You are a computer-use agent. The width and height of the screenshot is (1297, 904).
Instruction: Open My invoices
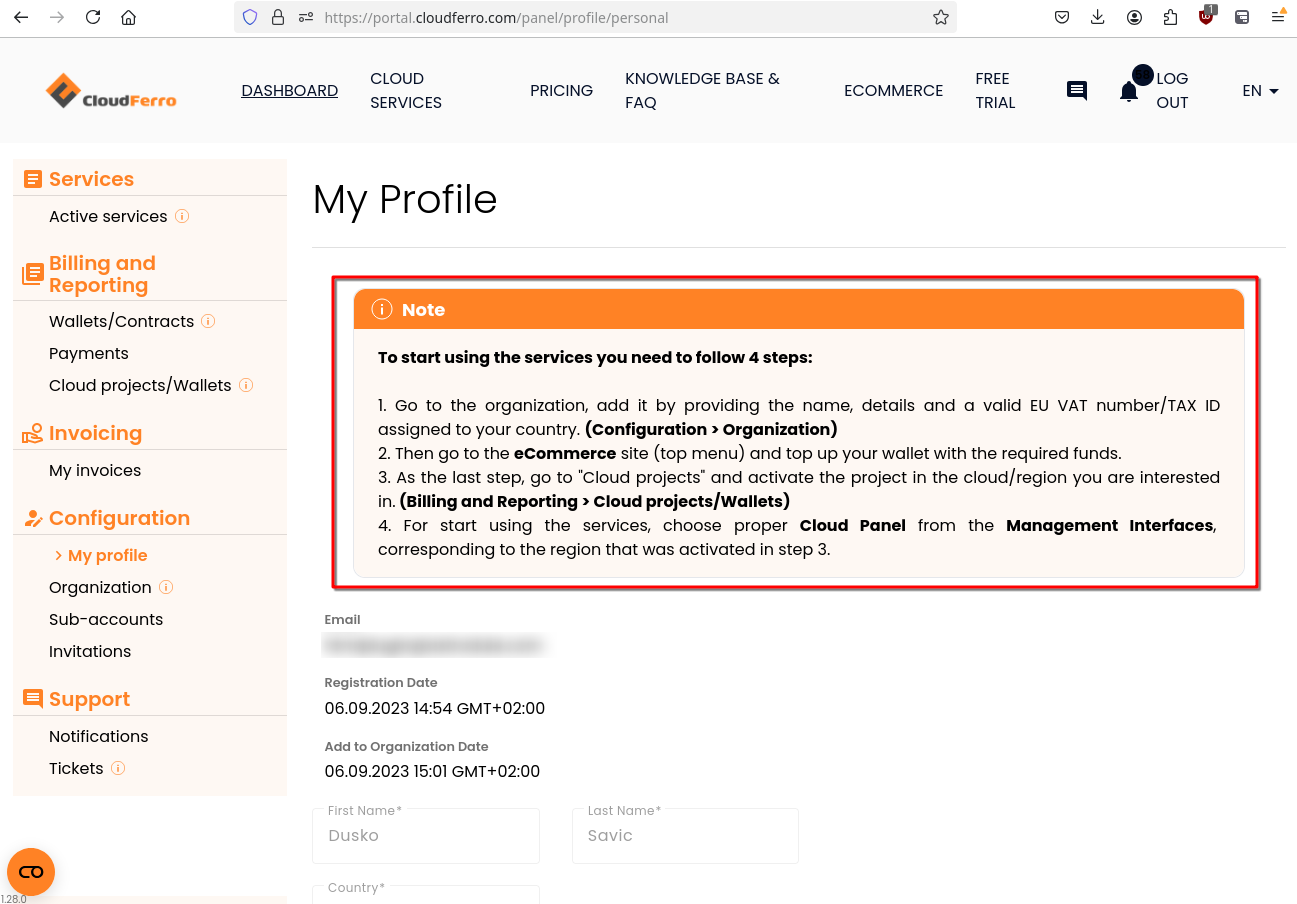(x=95, y=470)
